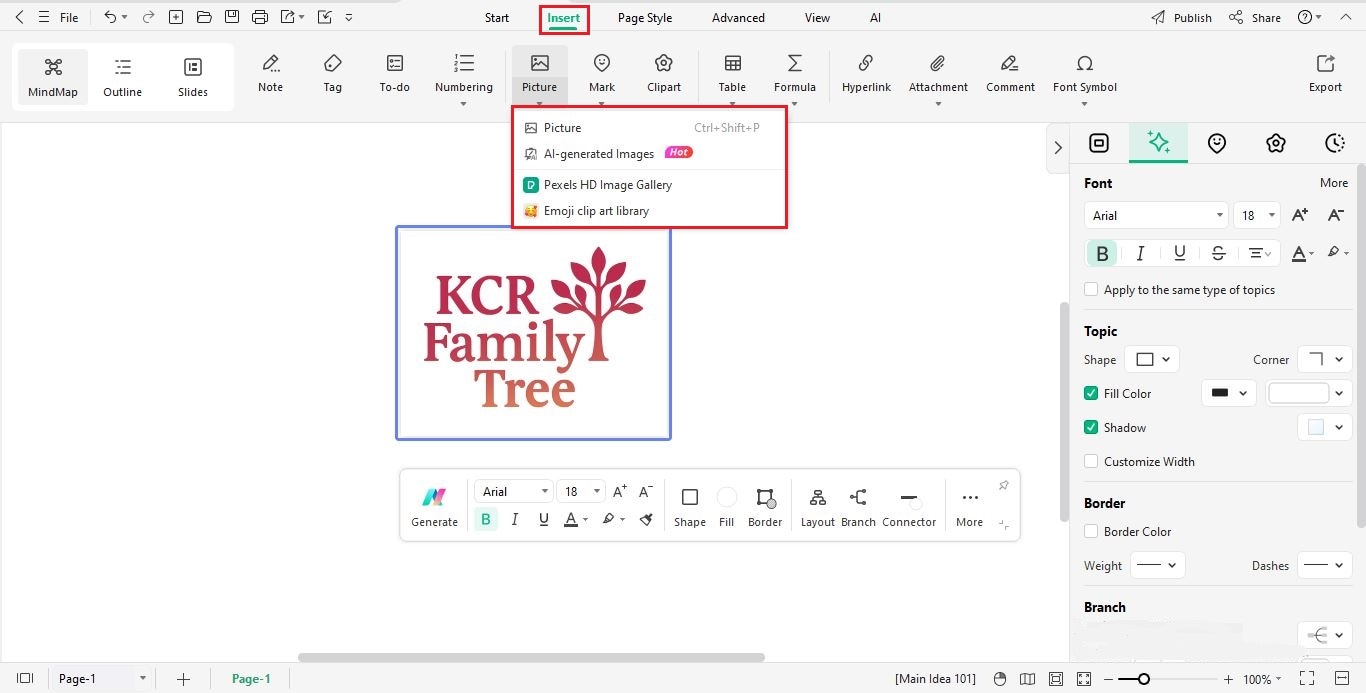The width and height of the screenshot is (1366, 693).
Task: Open the border Weight dropdown
Action: tap(1157, 565)
